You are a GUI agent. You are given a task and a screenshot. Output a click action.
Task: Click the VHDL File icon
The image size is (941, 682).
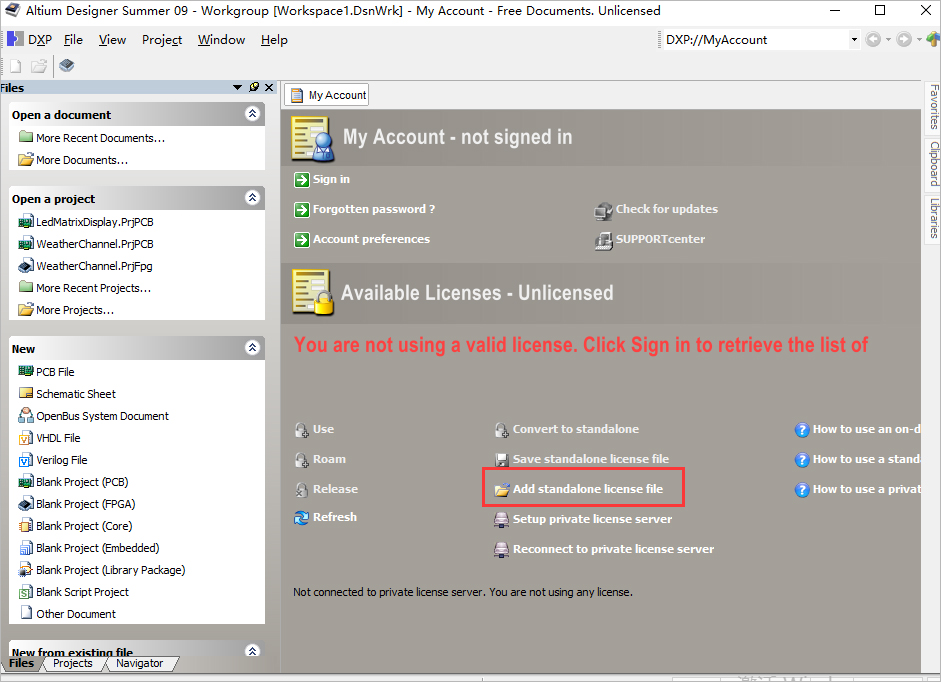pyautogui.click(x=26, y=438)
